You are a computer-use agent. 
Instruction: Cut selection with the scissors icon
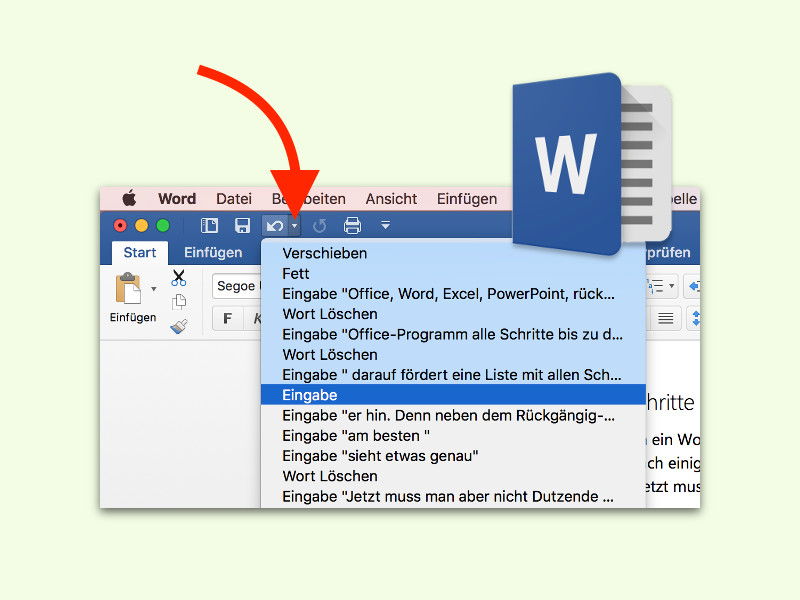[x=179, y=278]
